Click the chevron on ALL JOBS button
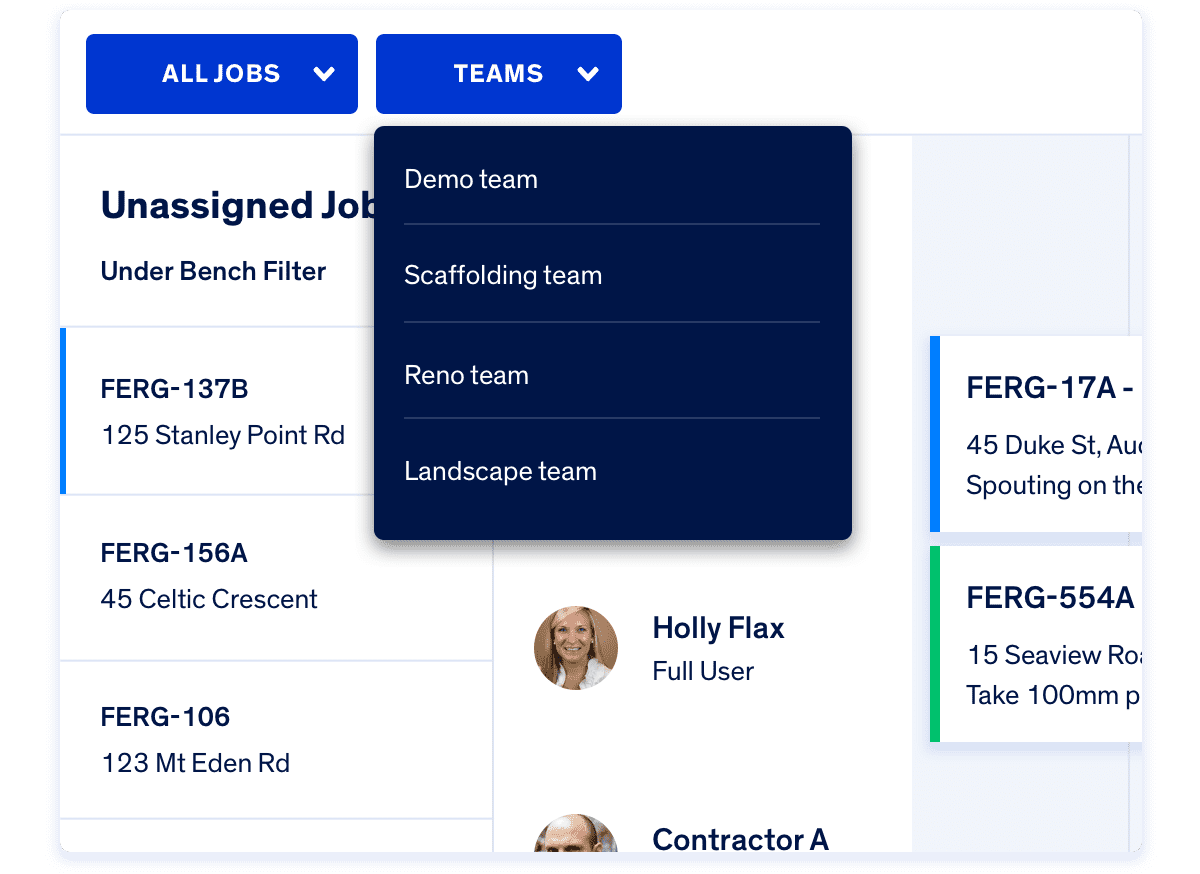Viewport: 1200px width, 874px height. (323, 74)
